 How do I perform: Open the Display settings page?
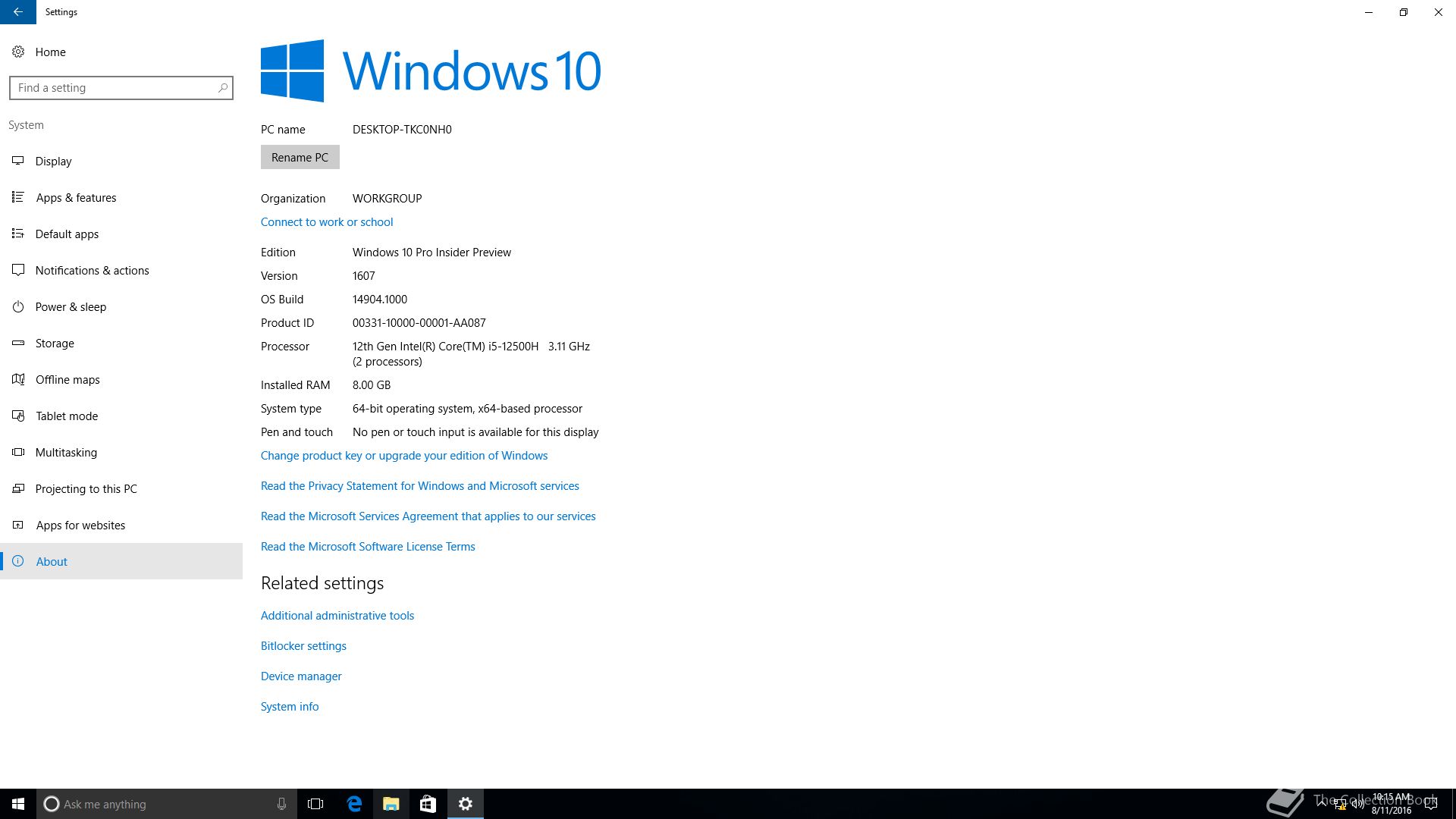coord(121,161)
